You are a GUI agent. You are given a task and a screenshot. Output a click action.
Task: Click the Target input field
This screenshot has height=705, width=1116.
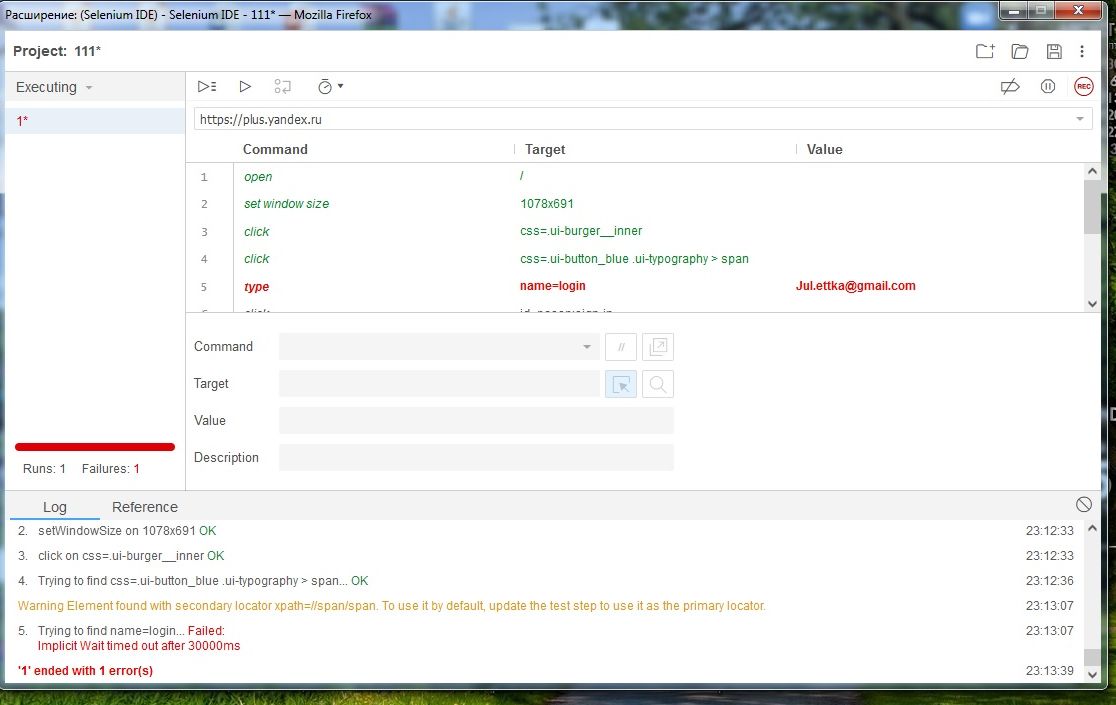point(439,384)
